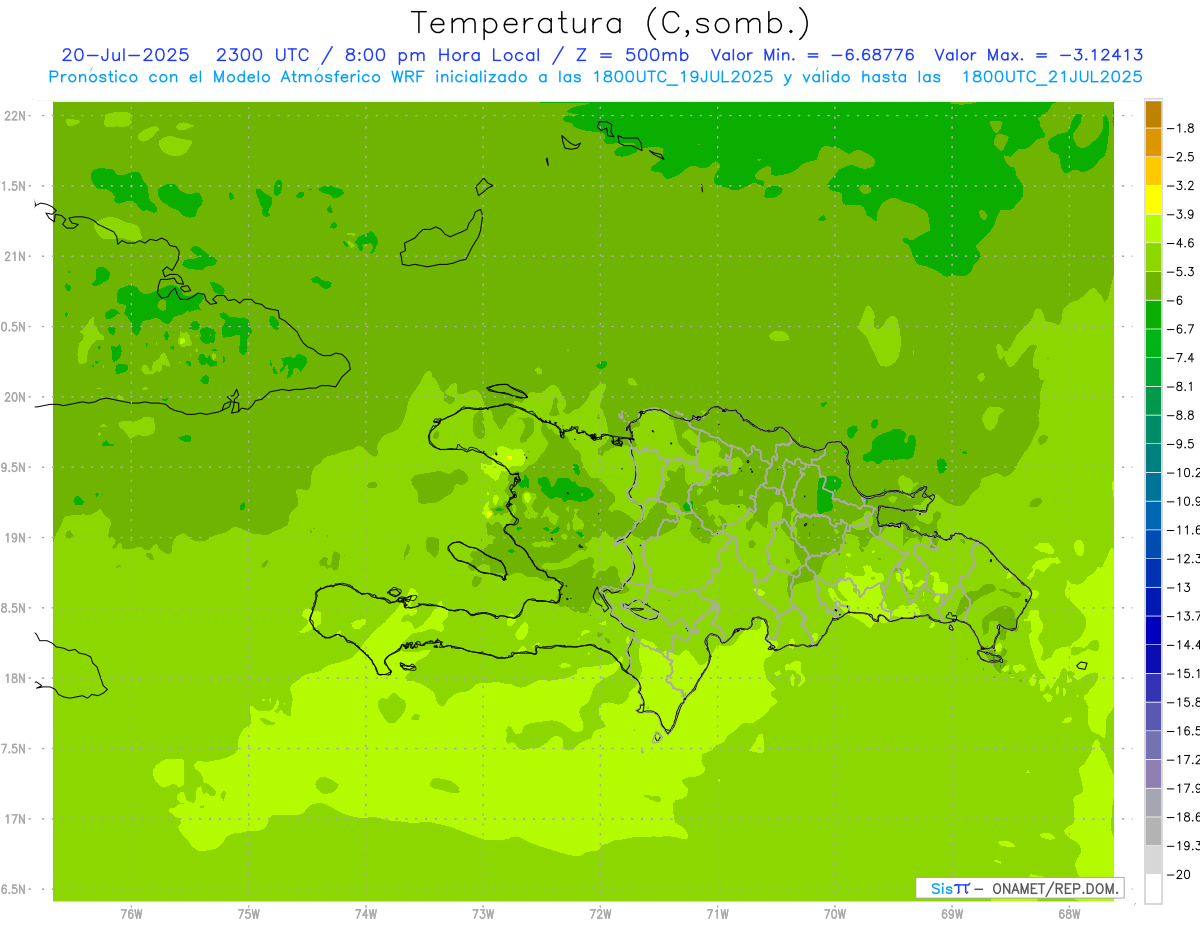Click the brown legend swatch above -1.8
This screenshot has height=927, width=1200.
pyautogui.click(x=1153, y=114)
